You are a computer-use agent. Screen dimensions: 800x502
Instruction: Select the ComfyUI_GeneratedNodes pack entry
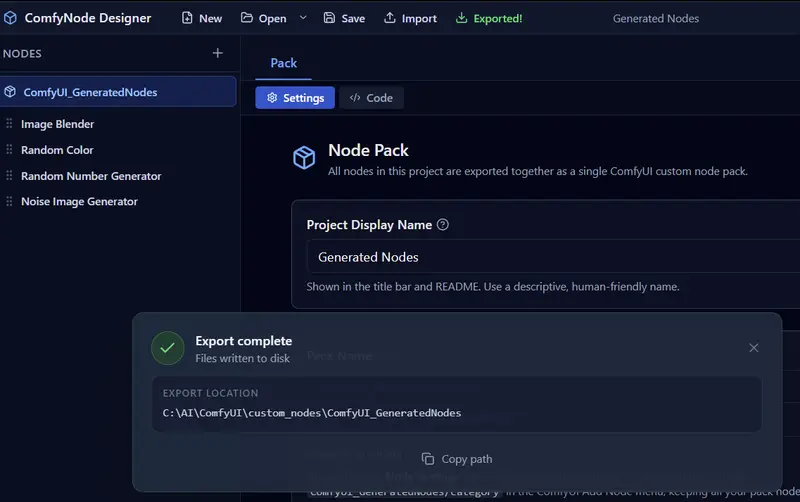tap(118, 92)
